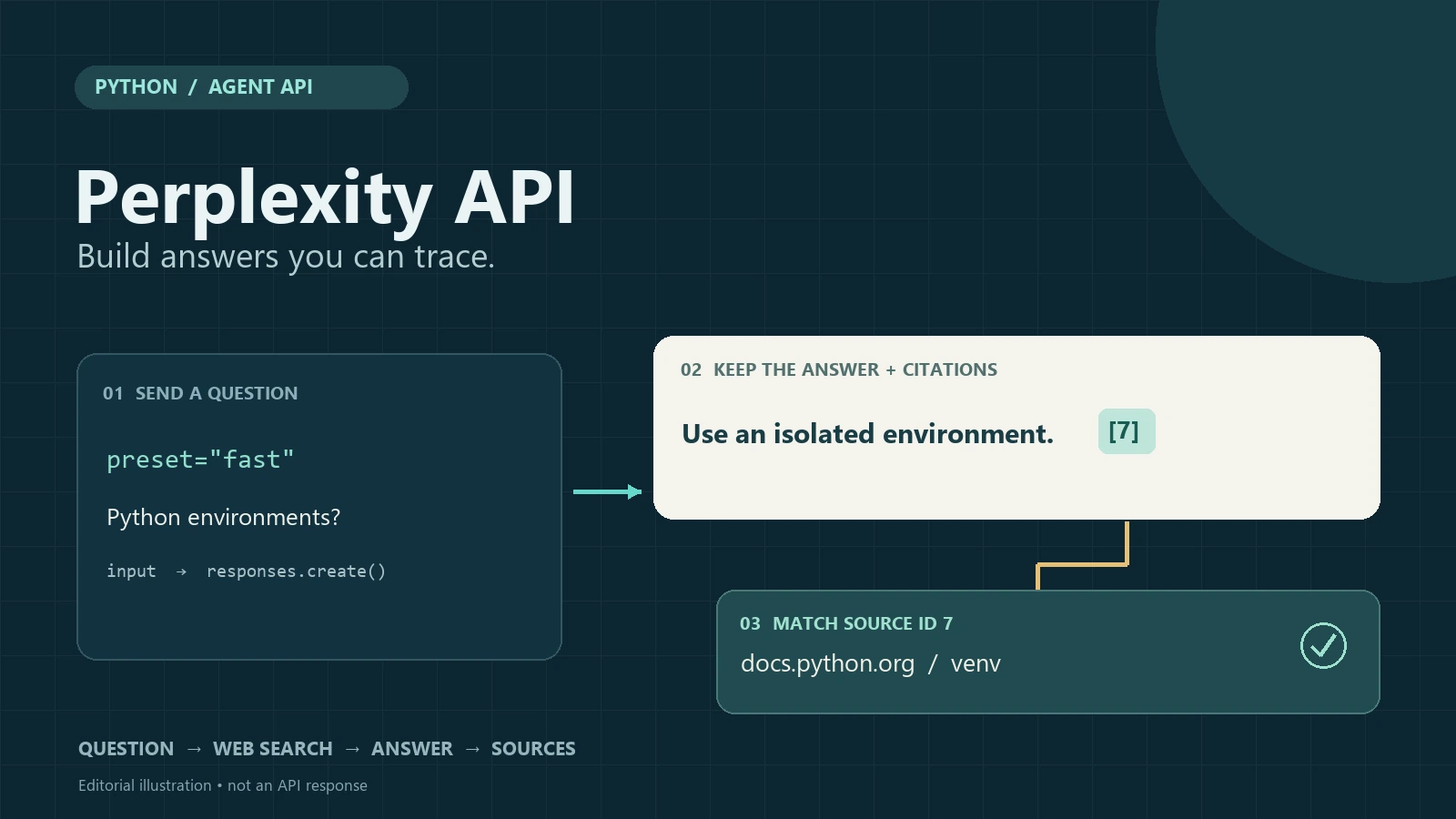Click the circled checkmark icon in the source card
This screenshot has width=1456, height=819.
[1323, 646]
